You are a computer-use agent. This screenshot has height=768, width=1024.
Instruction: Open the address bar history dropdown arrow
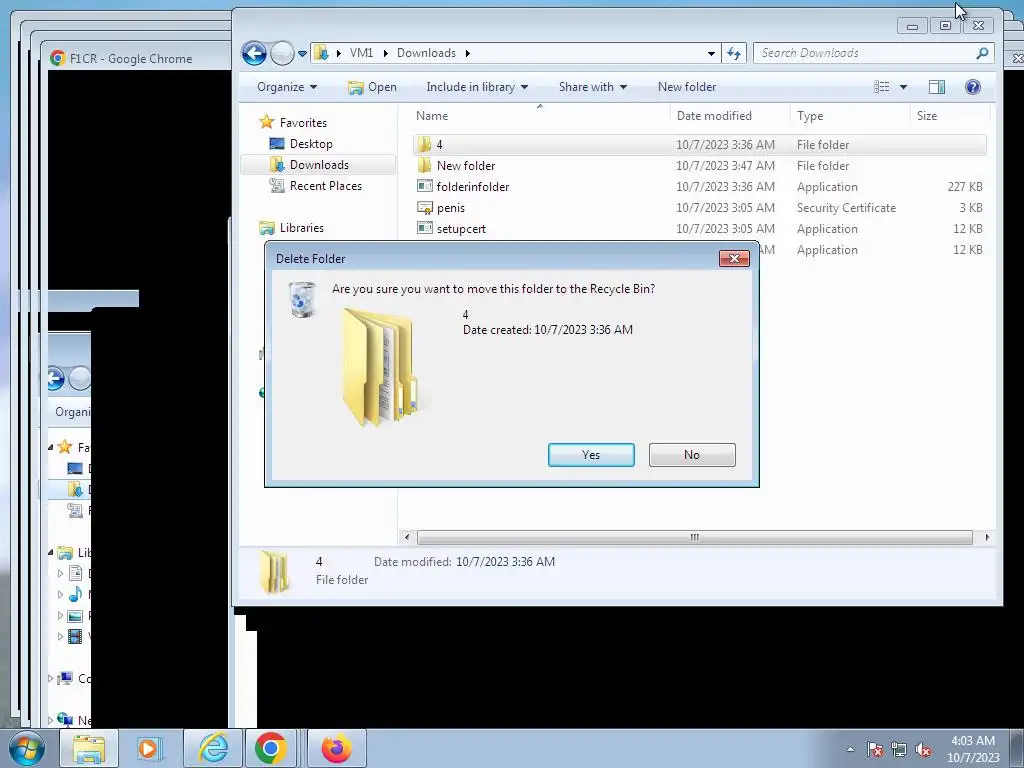(x=711, y=54)
